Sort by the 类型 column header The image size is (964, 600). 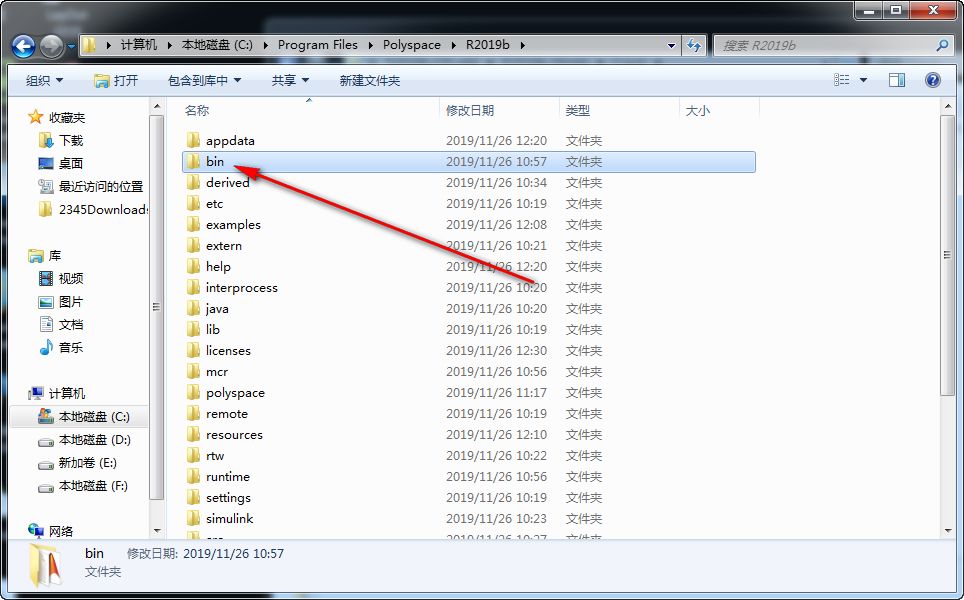tap(578, 111)
